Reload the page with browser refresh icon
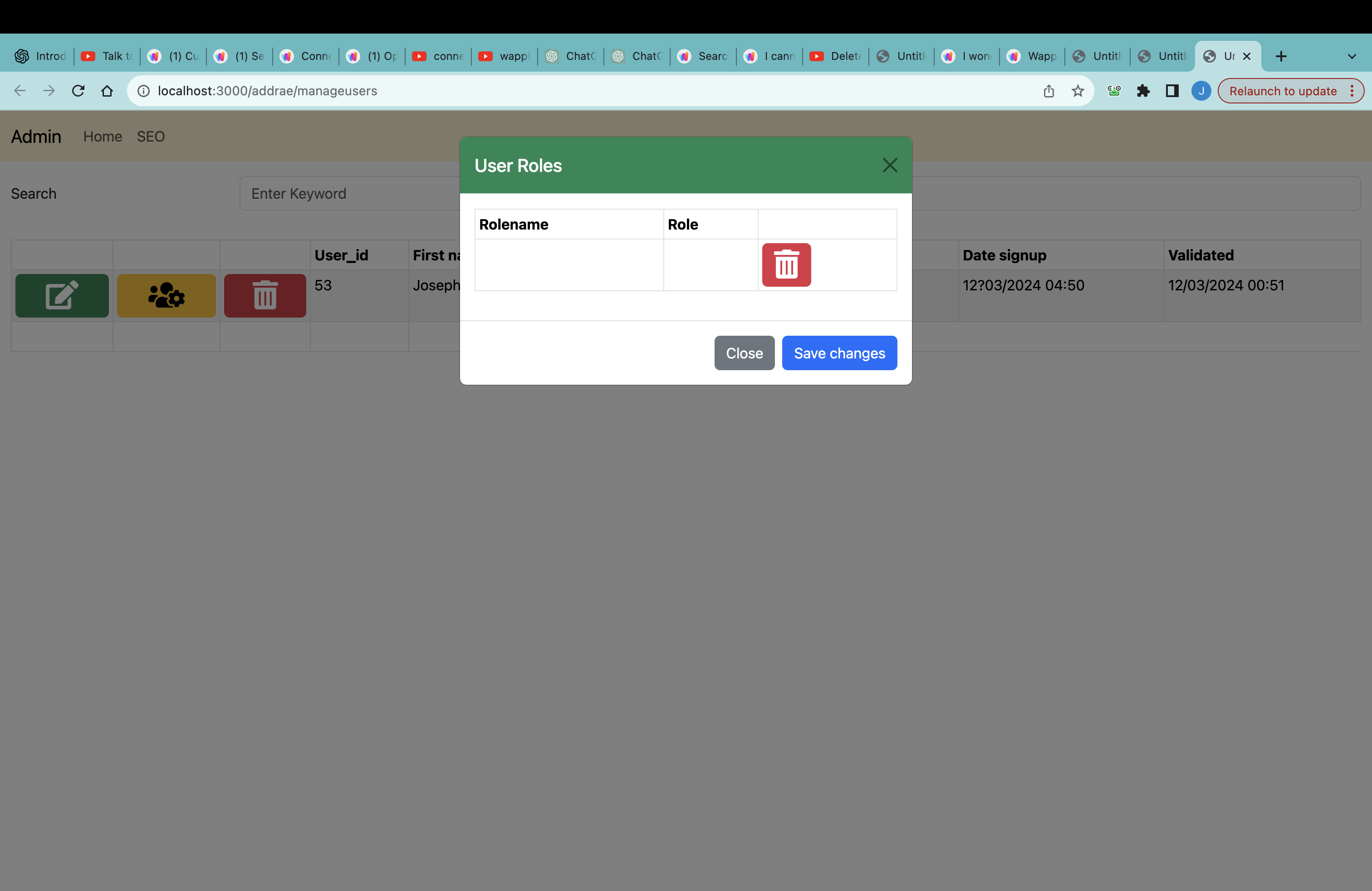1372x891 pixels. pos(78,90)
